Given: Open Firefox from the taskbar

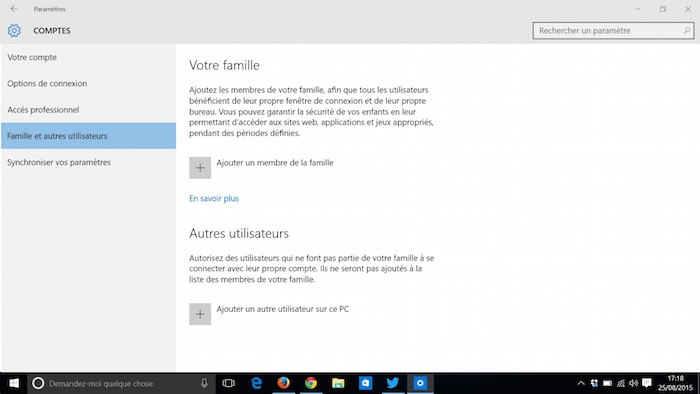Looking at the screenshot, I should click(x=283, y=383).
